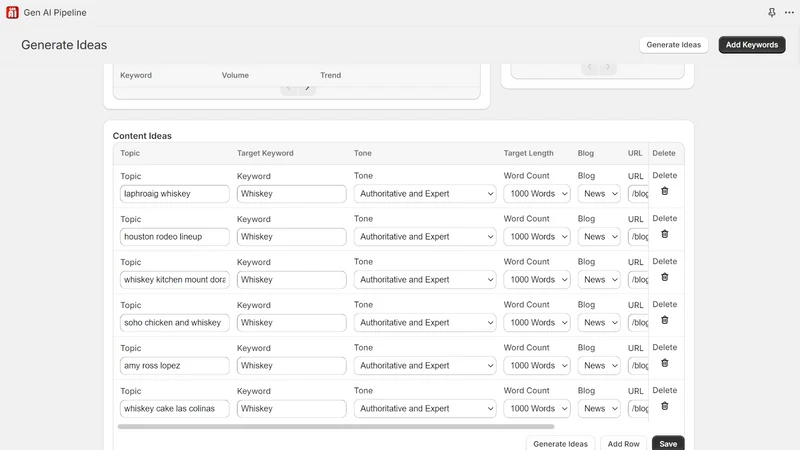The width and height of the screenshot is (800, 450).
Task: Open Tone dropdown for laphroaig whiskey
Action: click(x=424, y=194)
